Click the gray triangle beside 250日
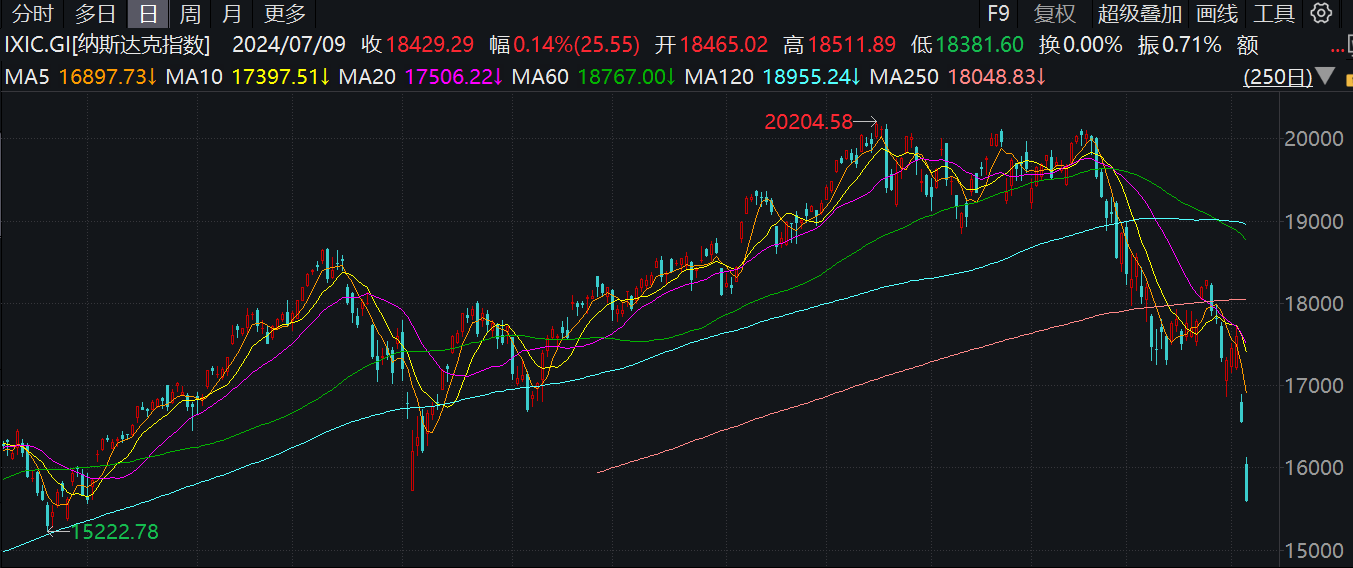The height and width of the screenshot is (568, 1353). coord(1325,76)
